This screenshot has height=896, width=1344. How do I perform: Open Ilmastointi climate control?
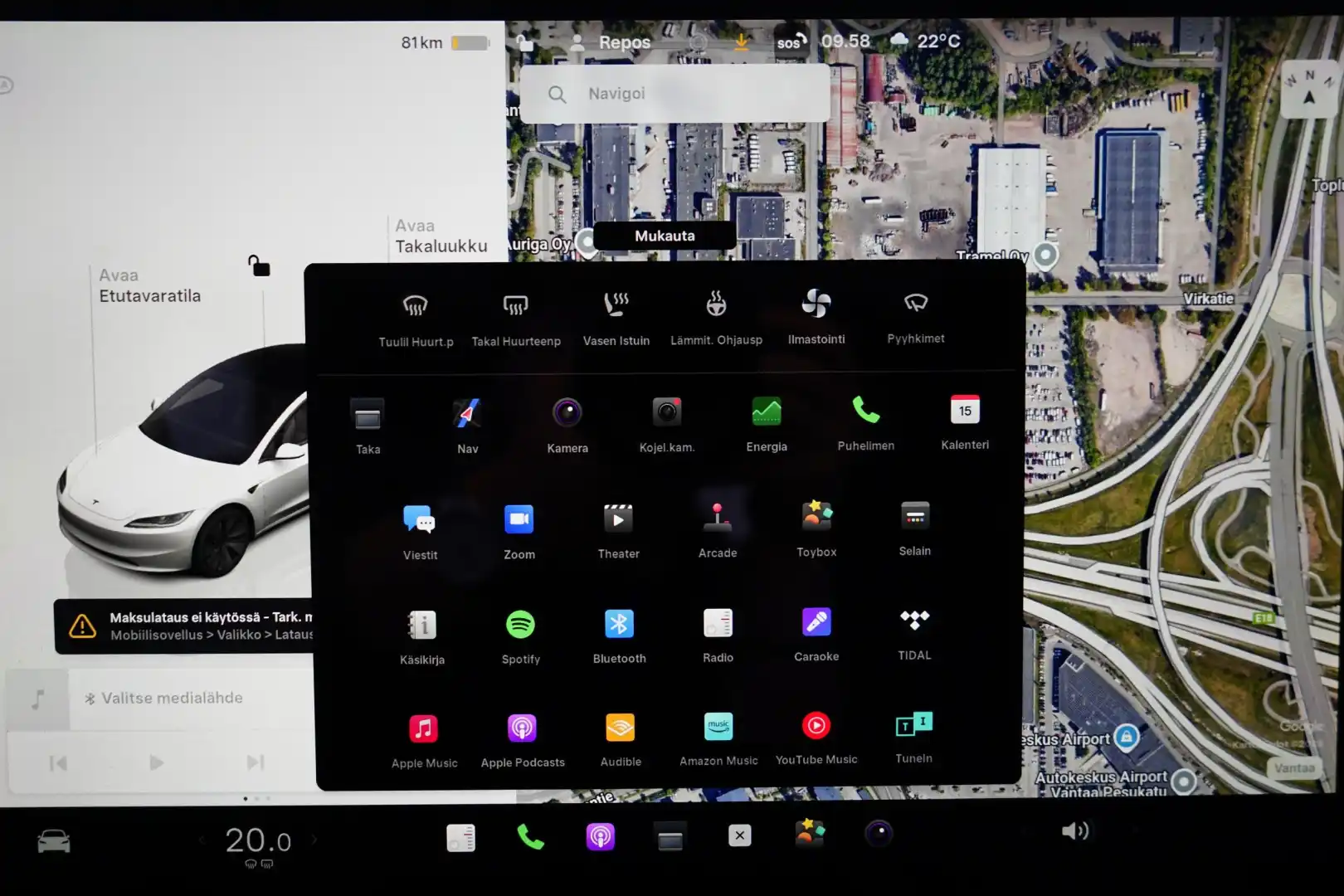816,317
